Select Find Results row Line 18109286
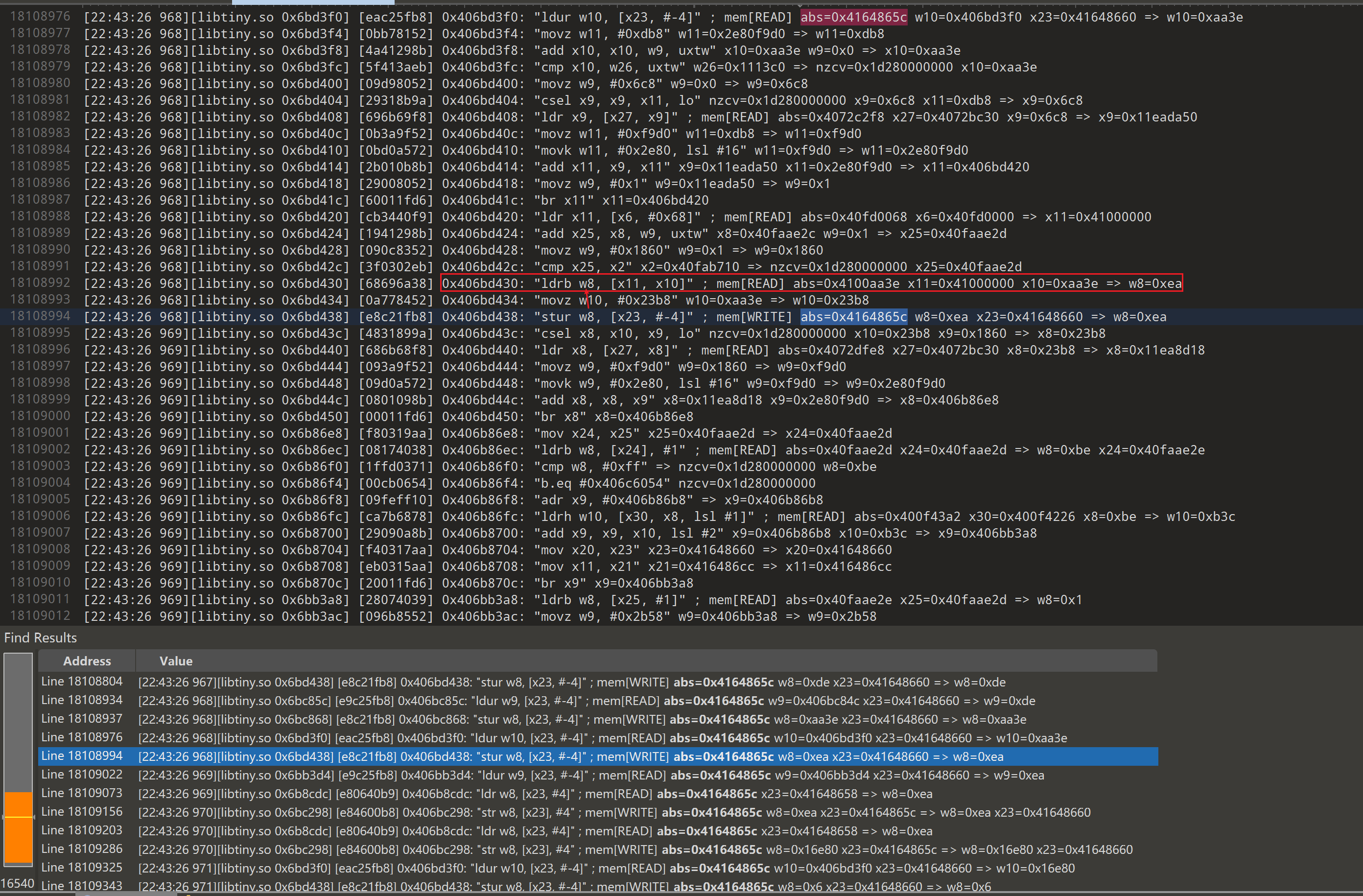The width and height of the screenshot is (1363, 896). tap(598, 849)
